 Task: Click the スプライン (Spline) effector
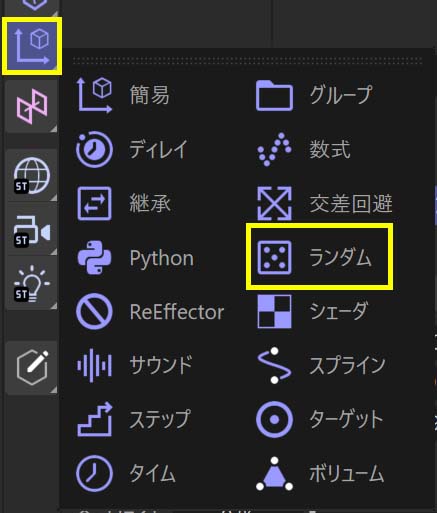[321, 365]
